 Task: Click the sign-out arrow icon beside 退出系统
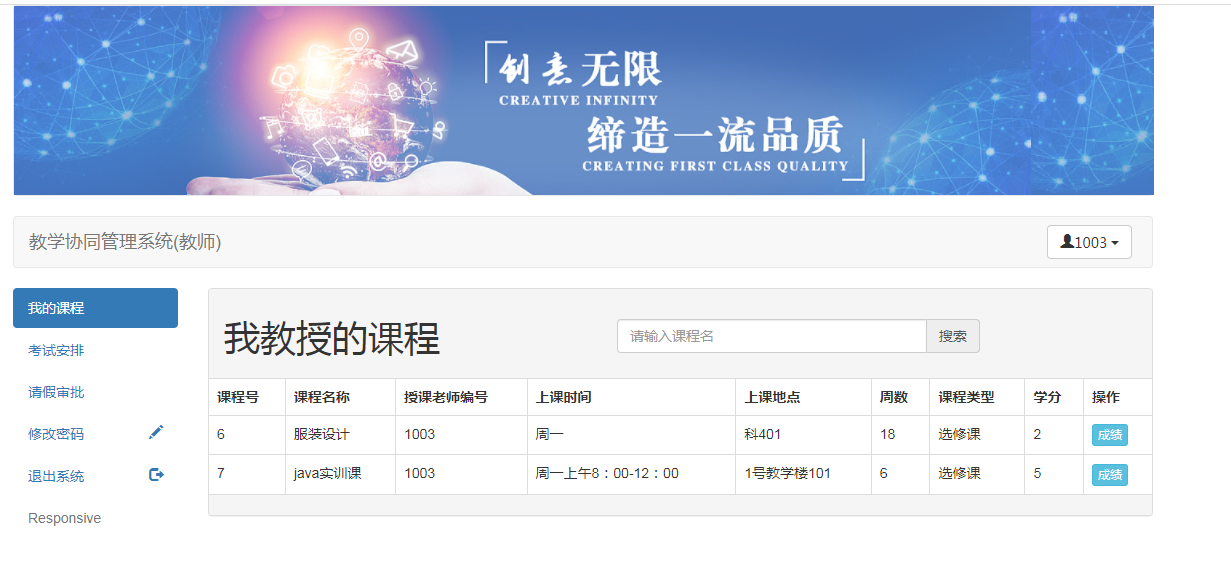(156, 475)
